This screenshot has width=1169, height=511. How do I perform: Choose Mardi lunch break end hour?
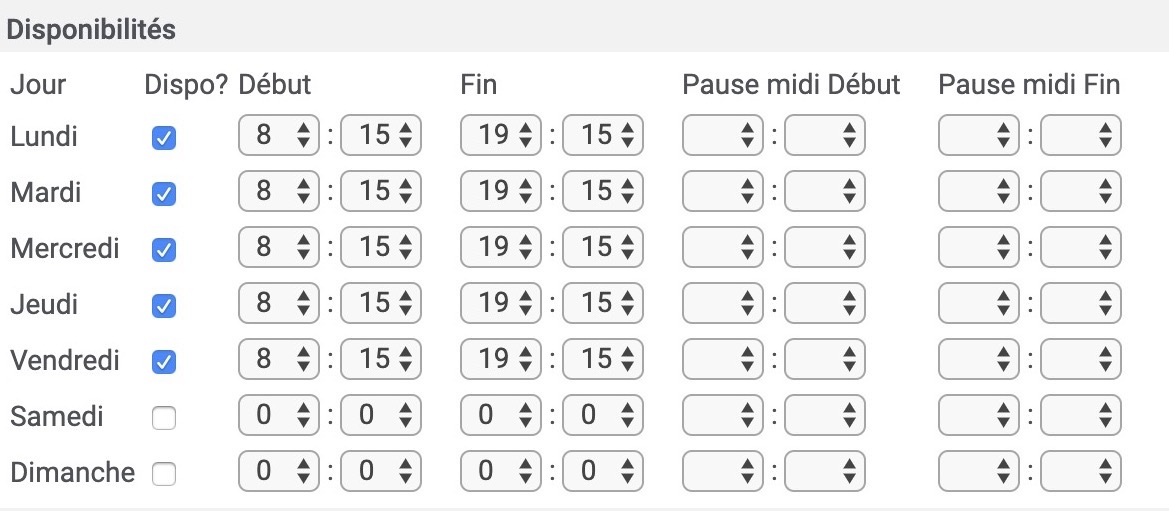tap(978, 191)
